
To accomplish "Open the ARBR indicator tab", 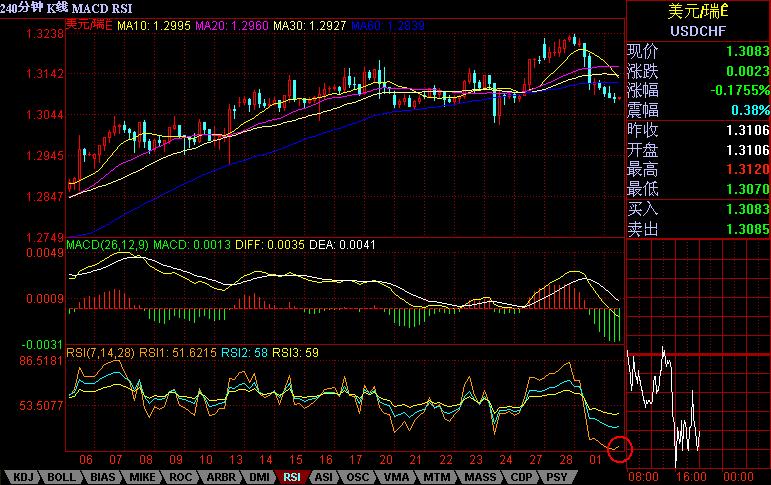I will click(221, 477).
